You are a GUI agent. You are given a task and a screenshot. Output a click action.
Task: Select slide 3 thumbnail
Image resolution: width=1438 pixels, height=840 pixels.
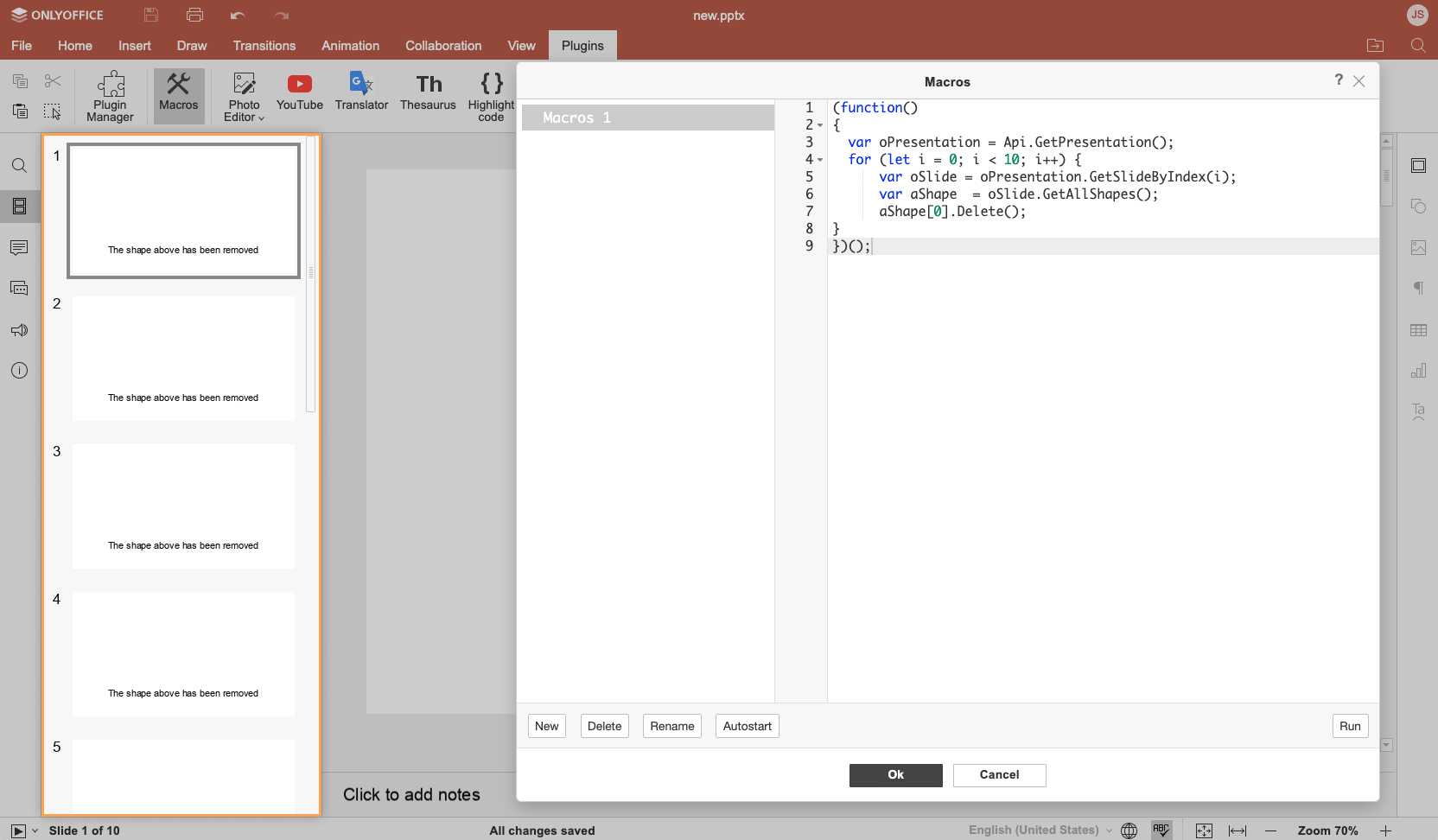[183, 506]
